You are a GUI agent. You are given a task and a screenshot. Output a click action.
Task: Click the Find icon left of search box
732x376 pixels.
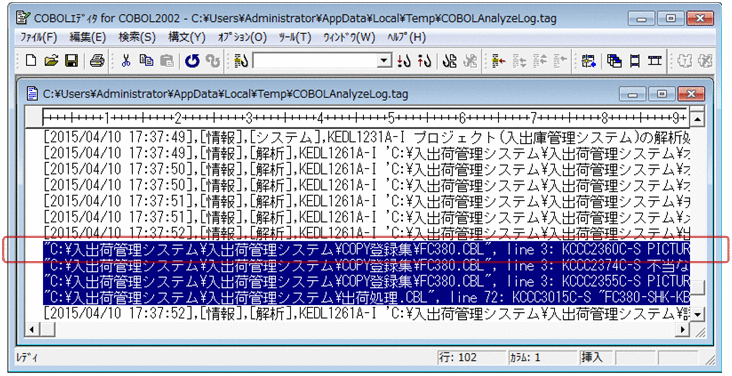click(241, 61)
